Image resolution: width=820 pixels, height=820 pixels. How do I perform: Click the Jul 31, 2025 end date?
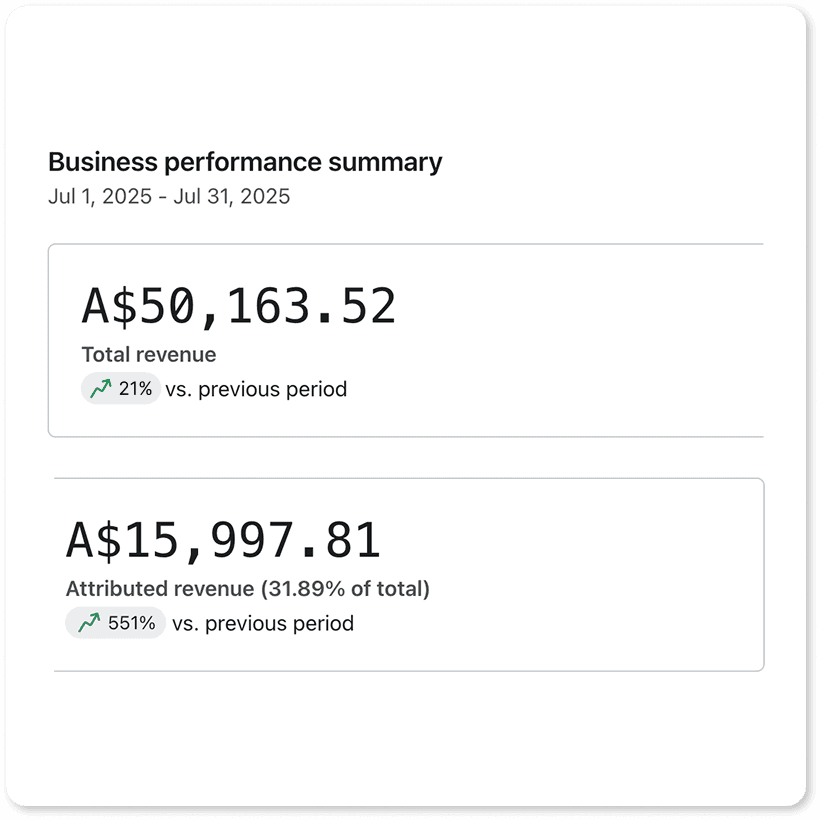point(231,196)
